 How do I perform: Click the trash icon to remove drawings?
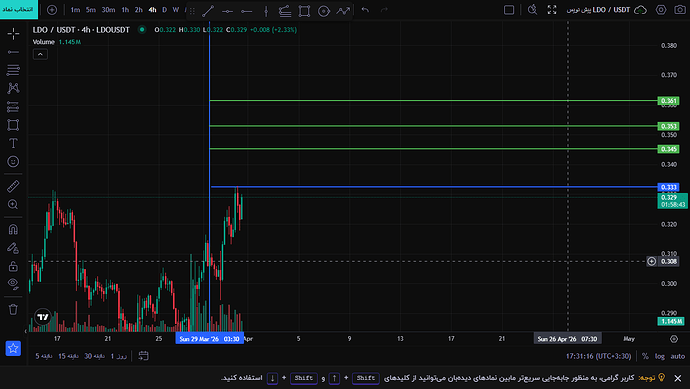[x=13, y=309]
